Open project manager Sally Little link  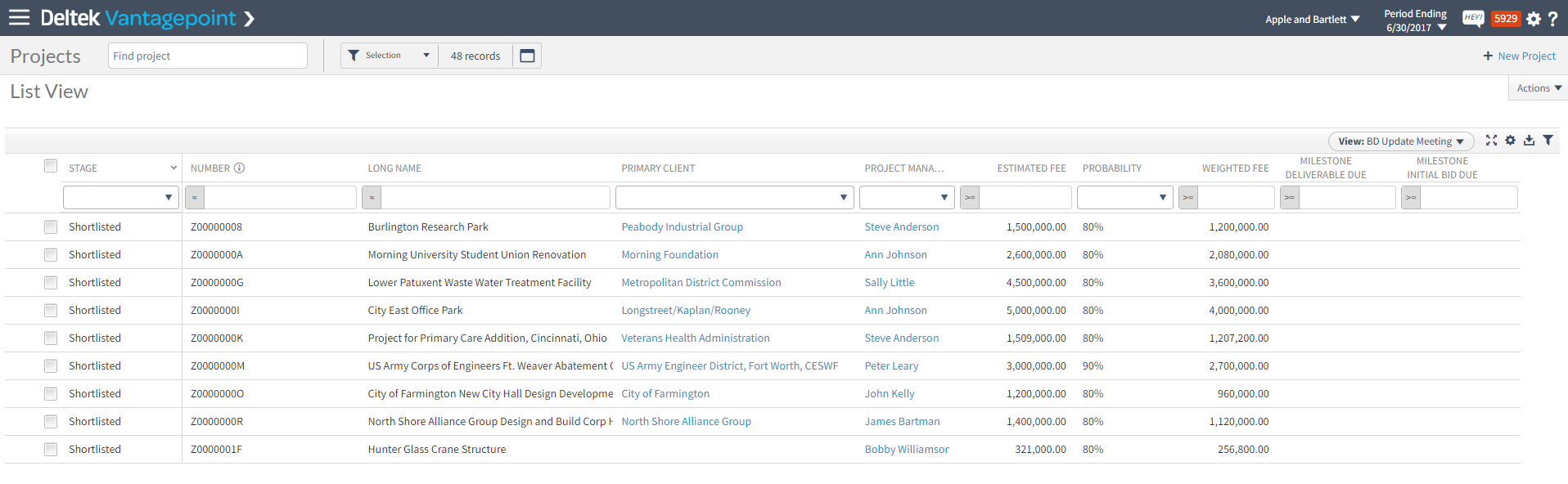(890, 282)
